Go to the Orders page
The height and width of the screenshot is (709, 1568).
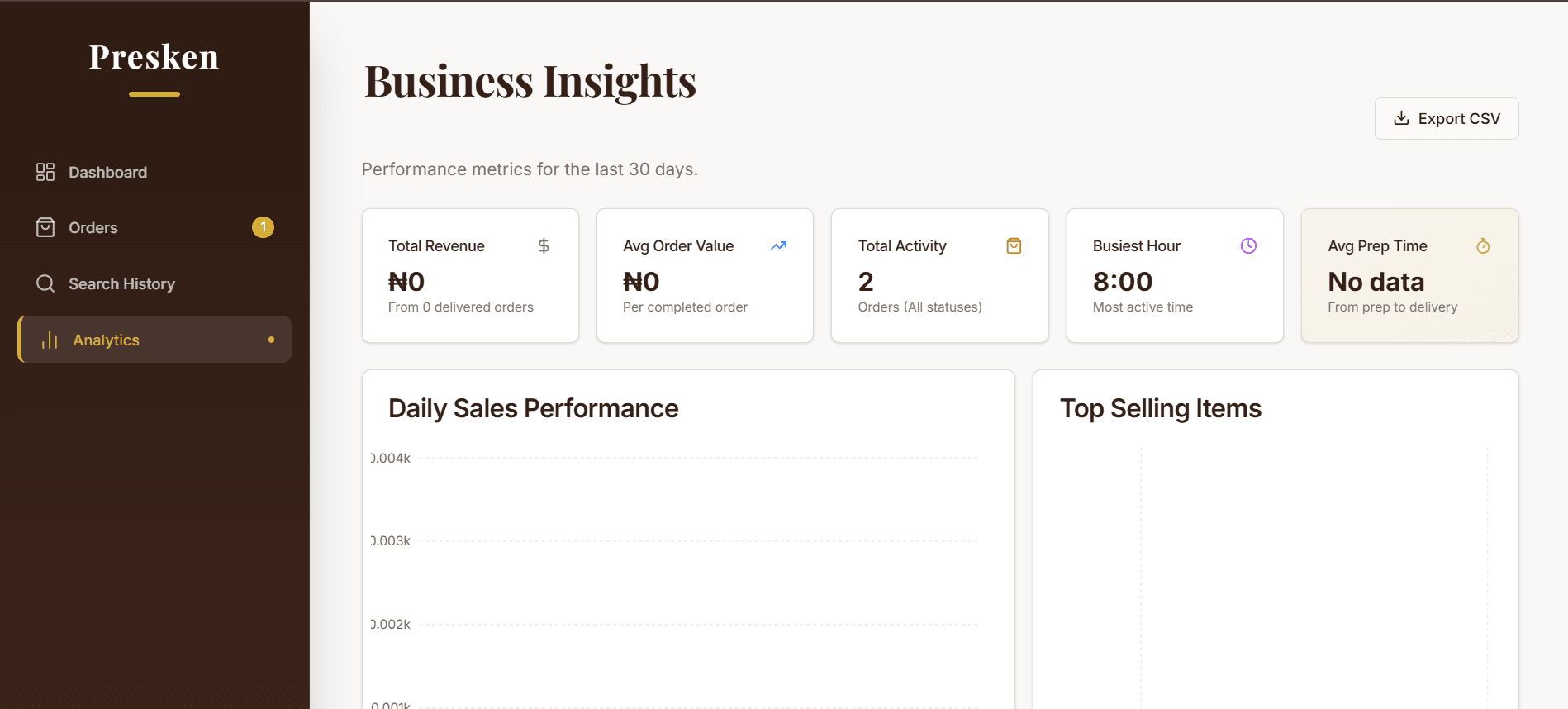point(93,227)
